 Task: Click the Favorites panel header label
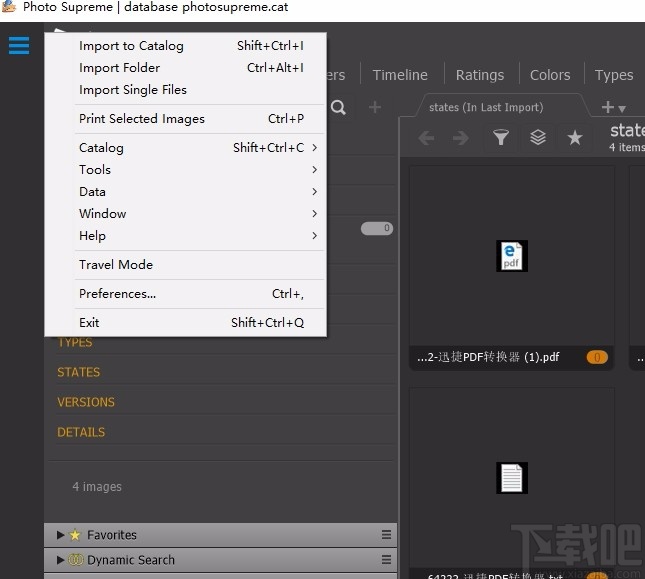112,535
